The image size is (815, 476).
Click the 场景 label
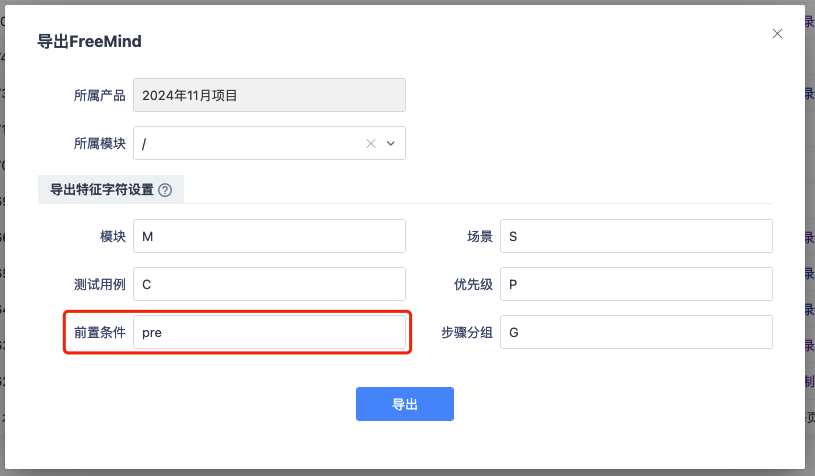click(480, 237)
